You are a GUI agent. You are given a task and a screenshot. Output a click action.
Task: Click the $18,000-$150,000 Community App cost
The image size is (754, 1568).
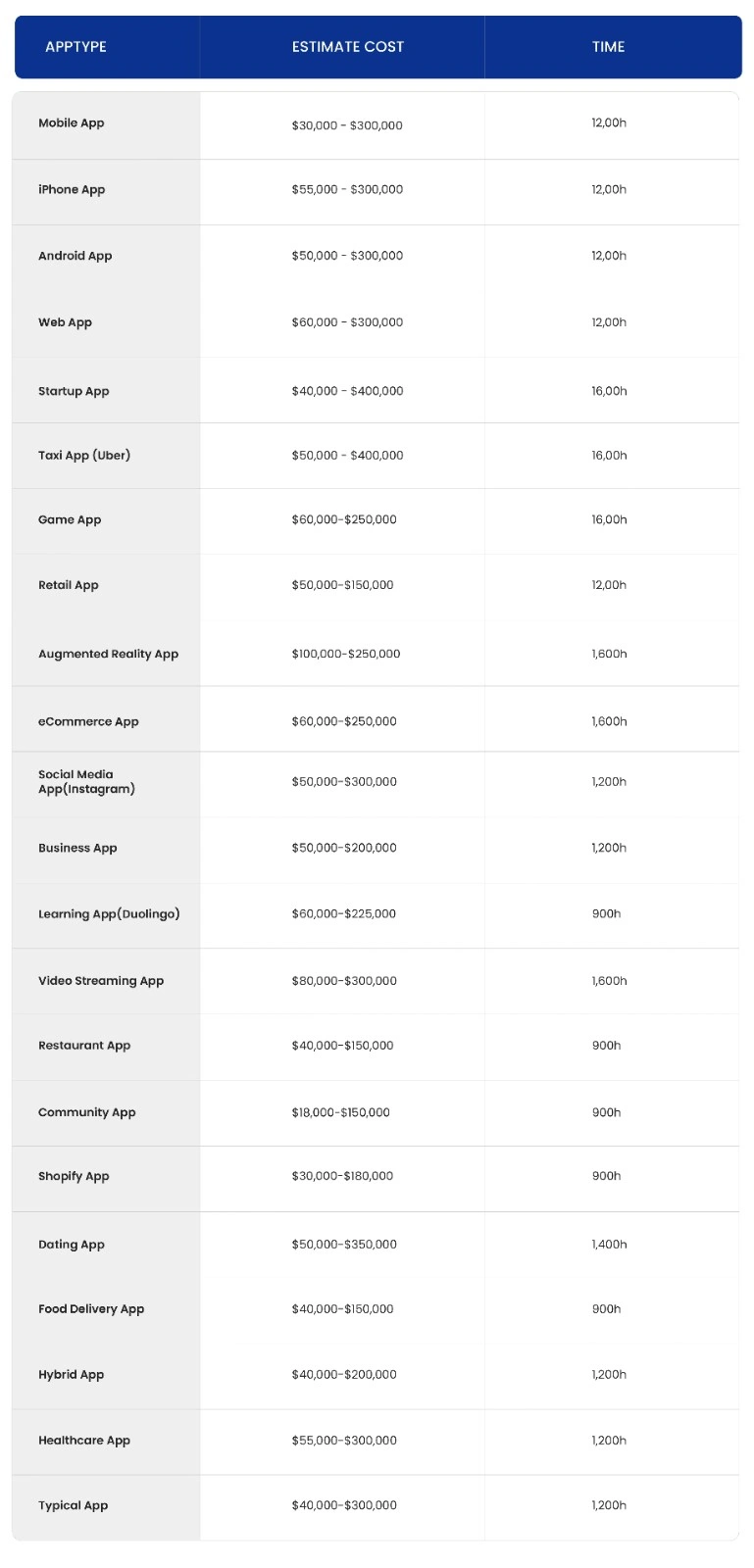[340, 1113]
